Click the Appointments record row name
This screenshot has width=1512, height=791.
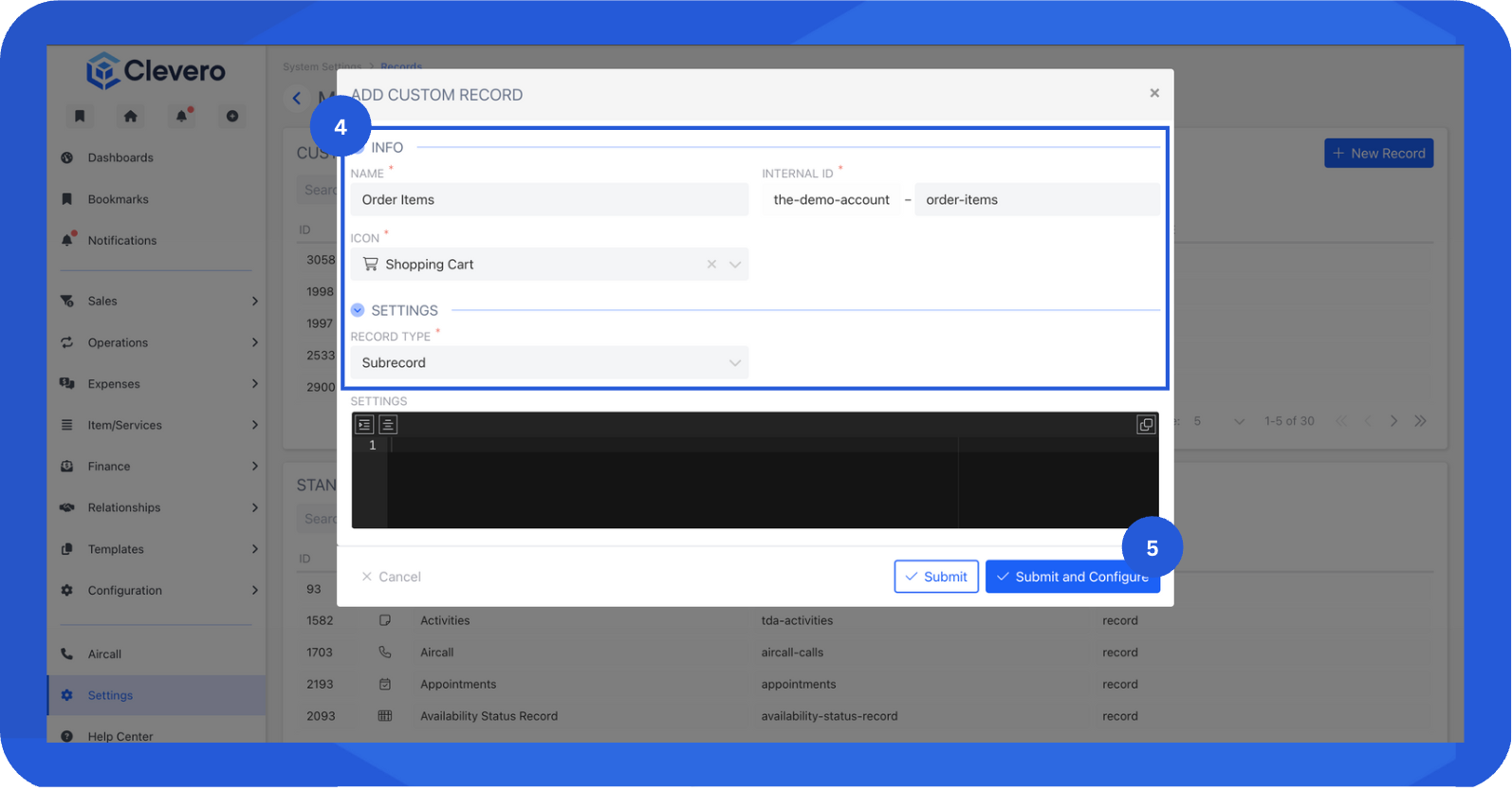pyautogui.click(x=458, y=684)
